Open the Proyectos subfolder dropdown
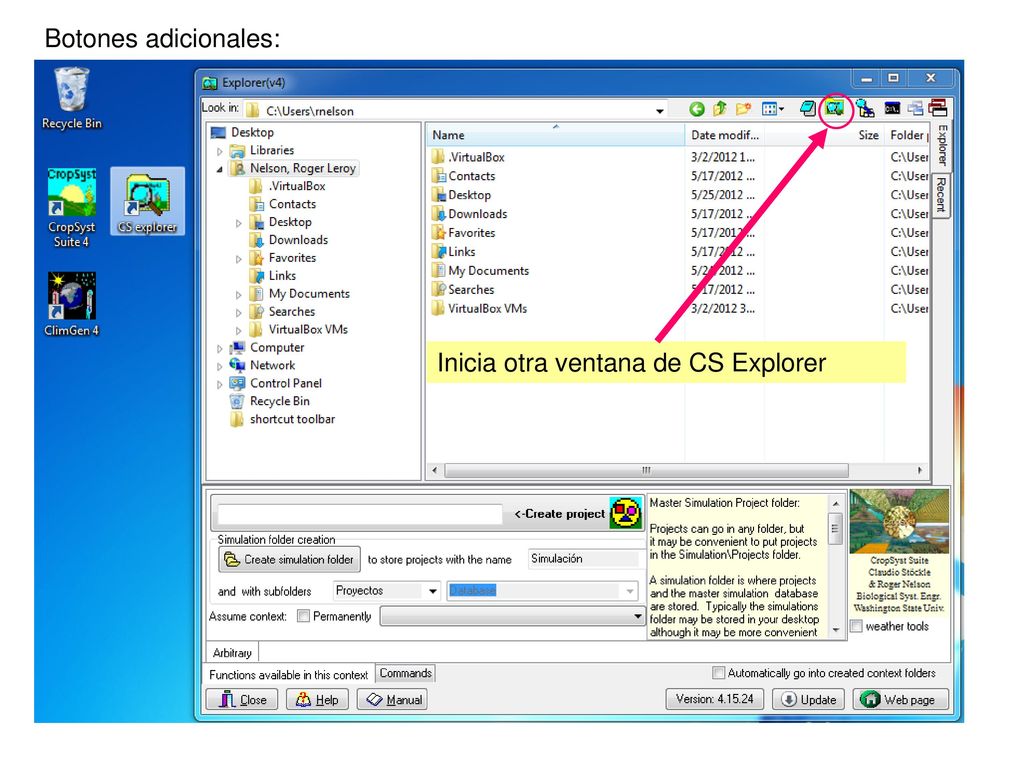 pos(432,591)
